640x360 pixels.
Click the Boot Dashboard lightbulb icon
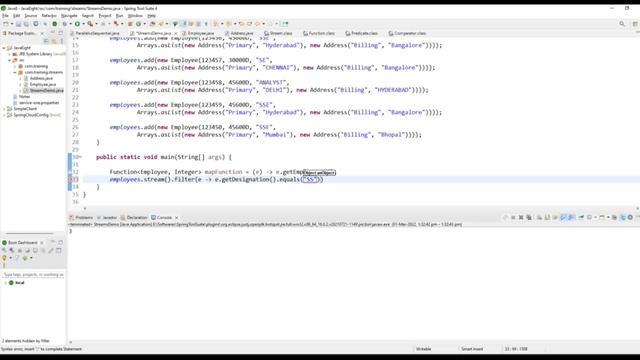(x=4, y=258)
